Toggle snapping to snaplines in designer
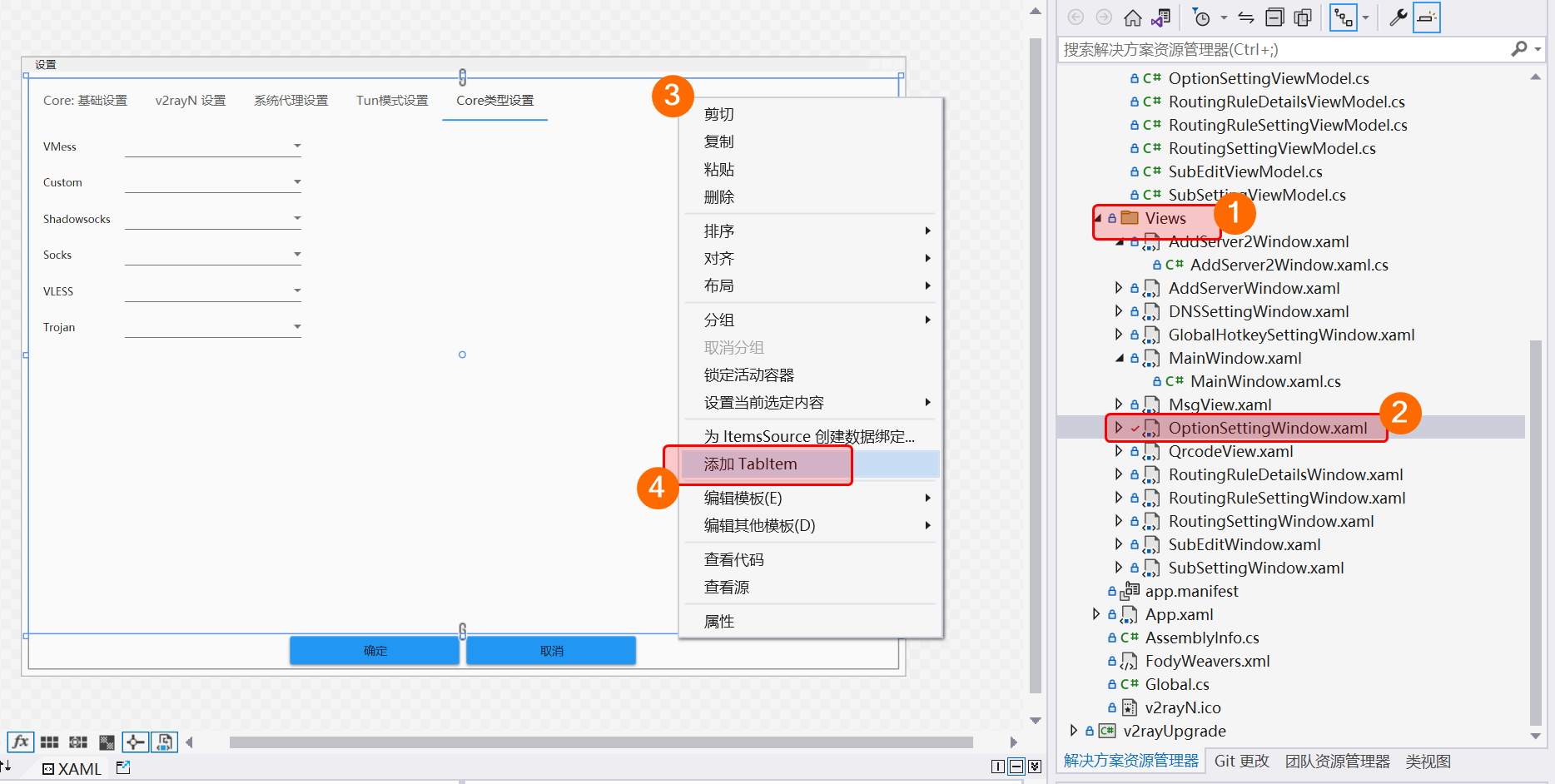Viewport: 1555px width, 784px height. pos(135,742)
